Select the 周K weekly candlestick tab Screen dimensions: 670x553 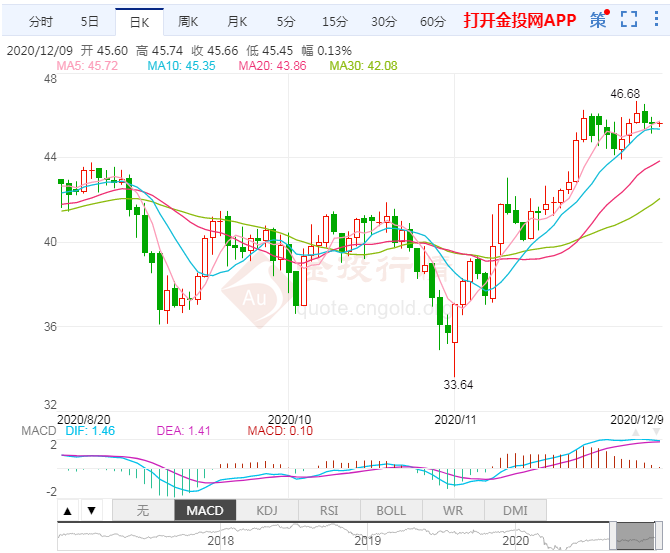pos(187,21)
